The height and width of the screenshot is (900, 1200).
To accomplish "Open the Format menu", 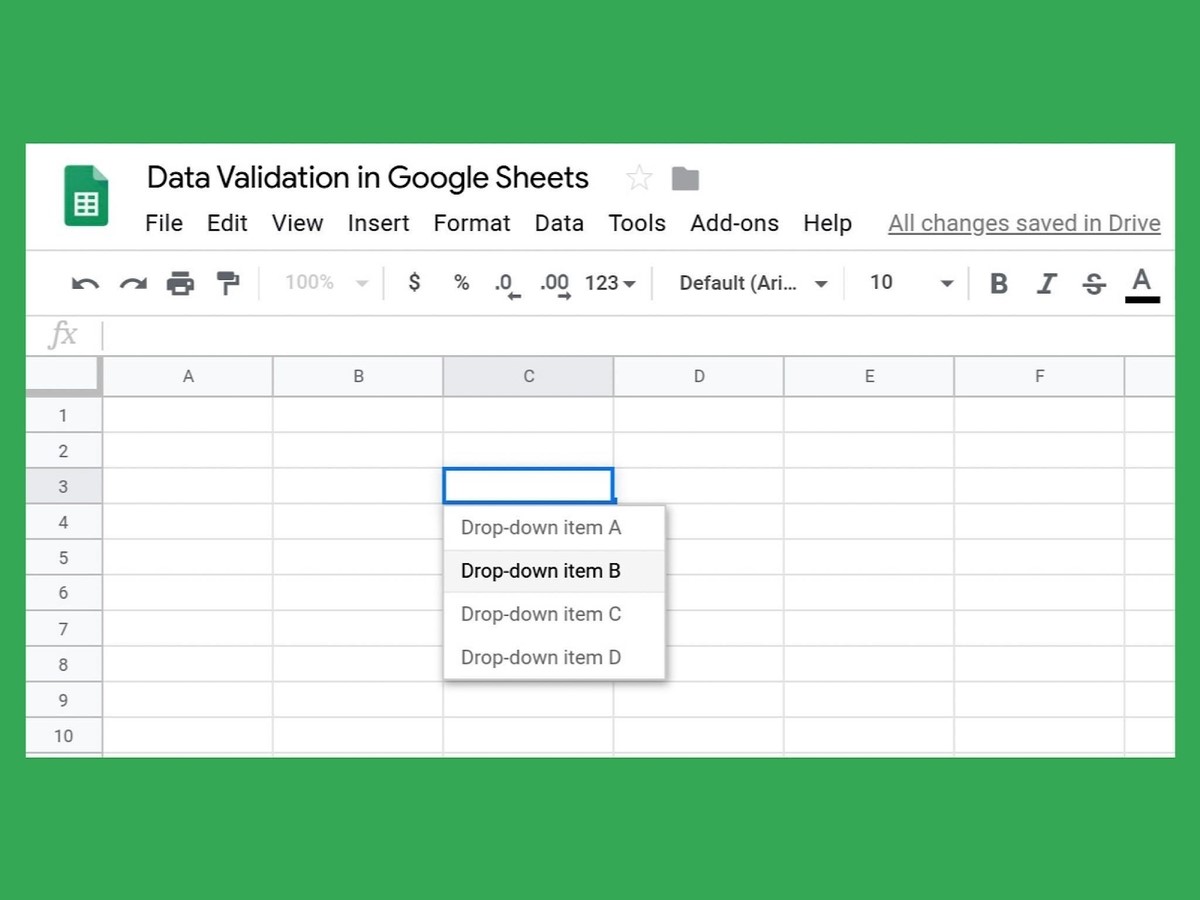I will pyautogui.click(x=472, y=223).
